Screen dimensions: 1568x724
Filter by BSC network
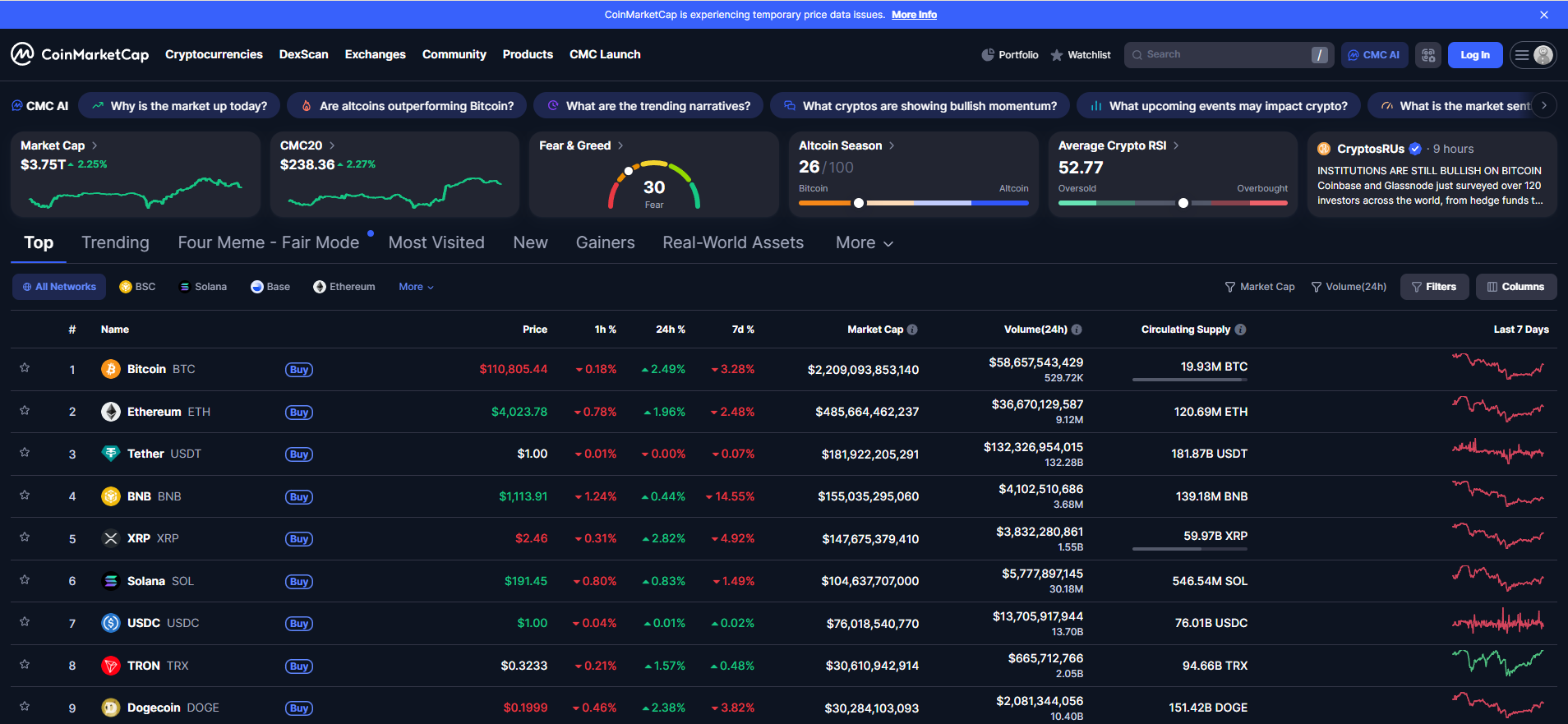coord(137,287)
